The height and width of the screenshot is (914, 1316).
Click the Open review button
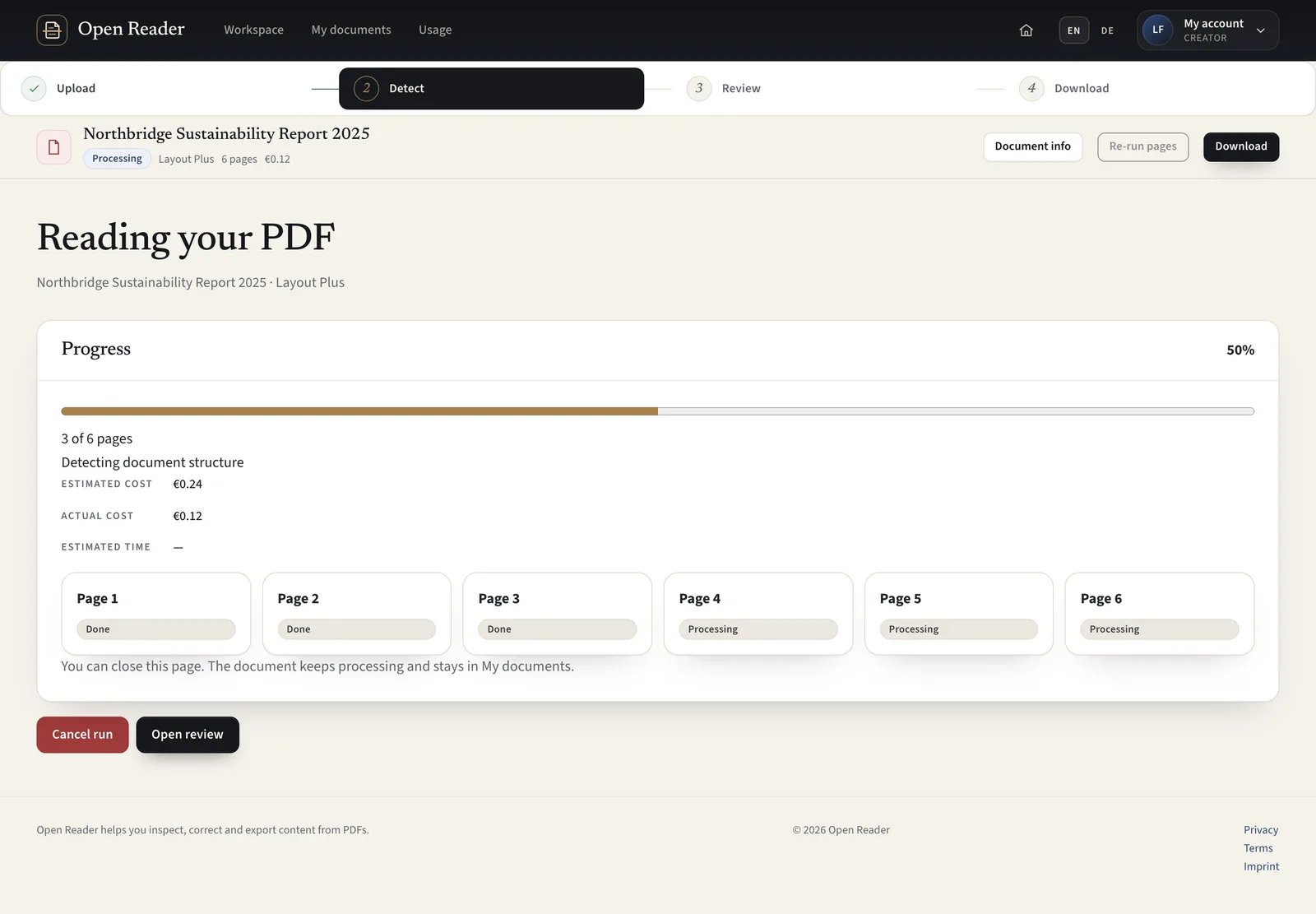(188, 735)
